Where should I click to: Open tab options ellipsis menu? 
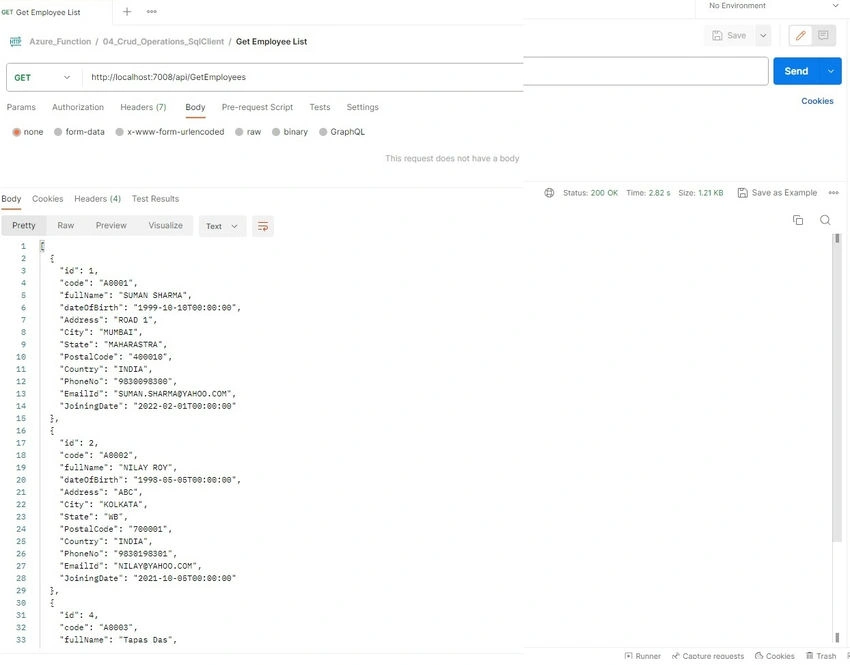152,11
